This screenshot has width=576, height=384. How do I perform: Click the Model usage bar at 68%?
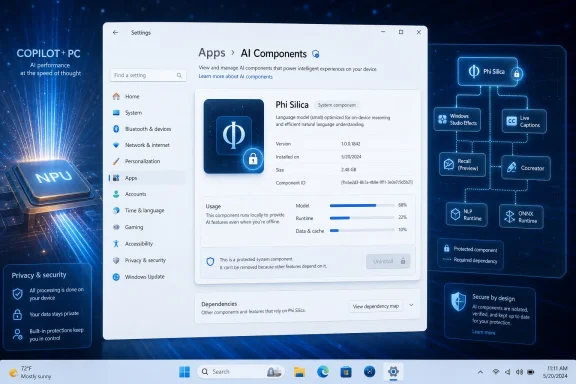click(362, 205)
